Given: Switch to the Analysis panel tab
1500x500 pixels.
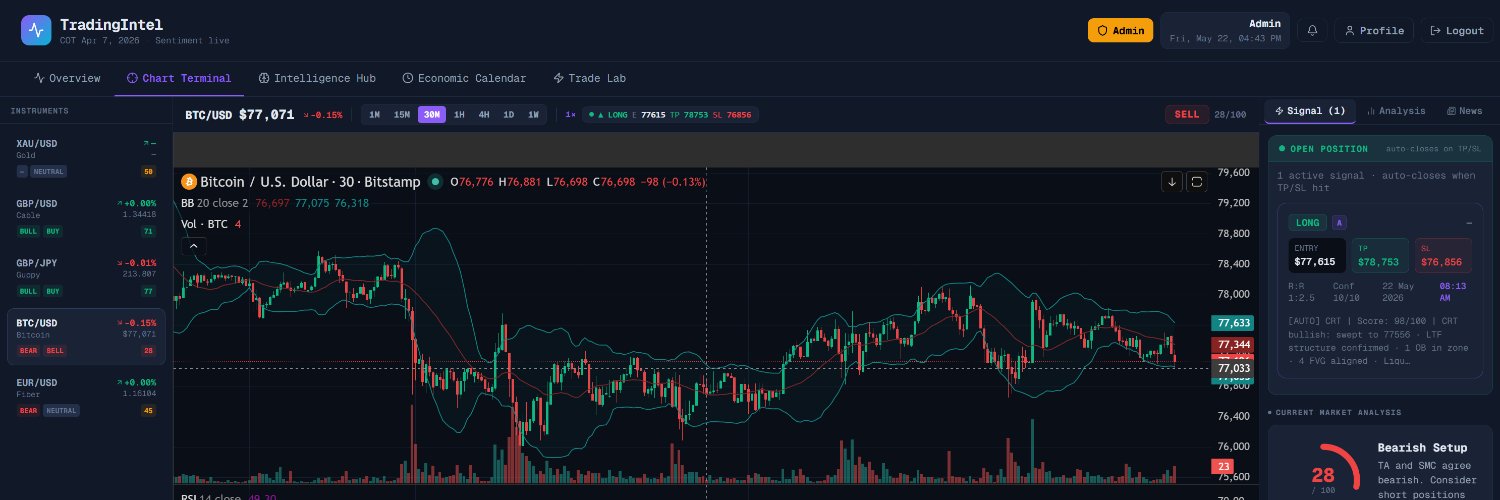Looking at the screenshot, I should coord(1396,111).
